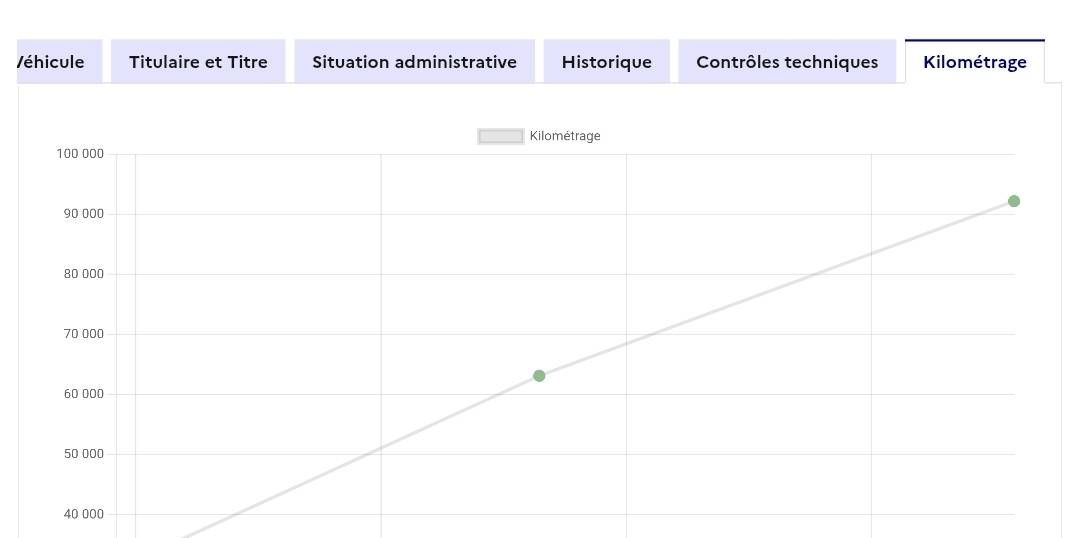The image size is (1080, 538).
Task: Click the 40 000 axis label
Action: click(83, 514)
